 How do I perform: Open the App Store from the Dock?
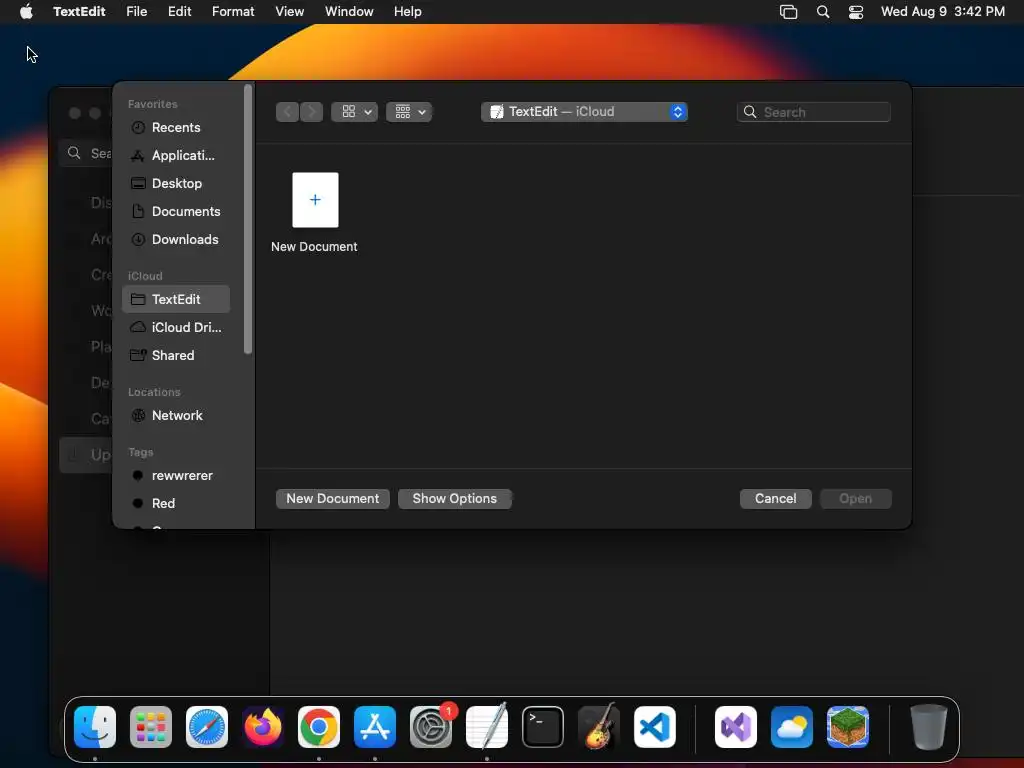coord(375,727)
